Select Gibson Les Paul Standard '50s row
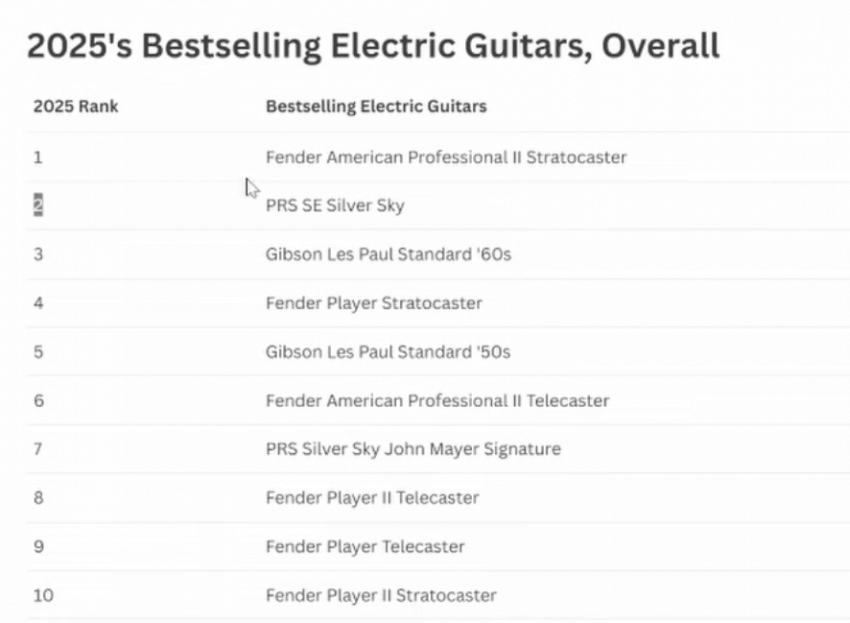Screen dimensions: 850x623 (388, 352)
